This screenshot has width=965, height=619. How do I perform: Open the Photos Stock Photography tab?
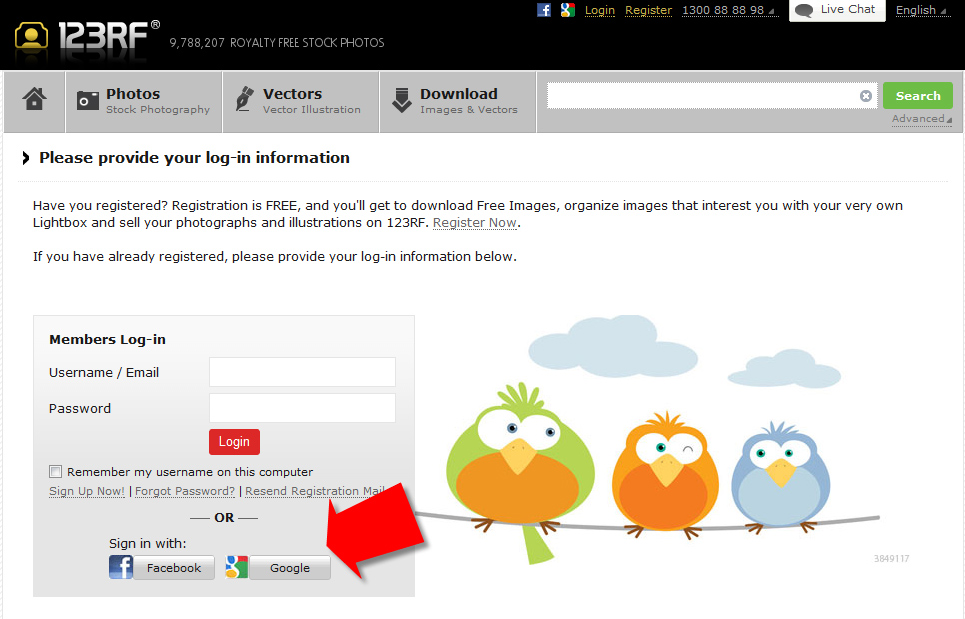pos(143,102)
